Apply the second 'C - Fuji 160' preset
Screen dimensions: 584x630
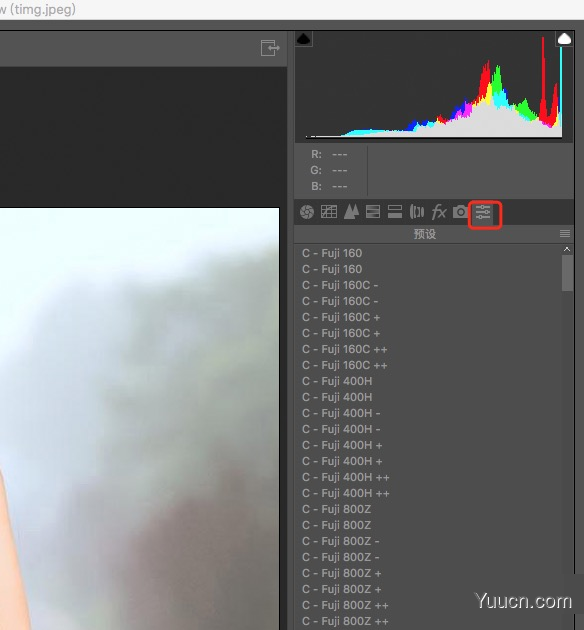[332, 269]
